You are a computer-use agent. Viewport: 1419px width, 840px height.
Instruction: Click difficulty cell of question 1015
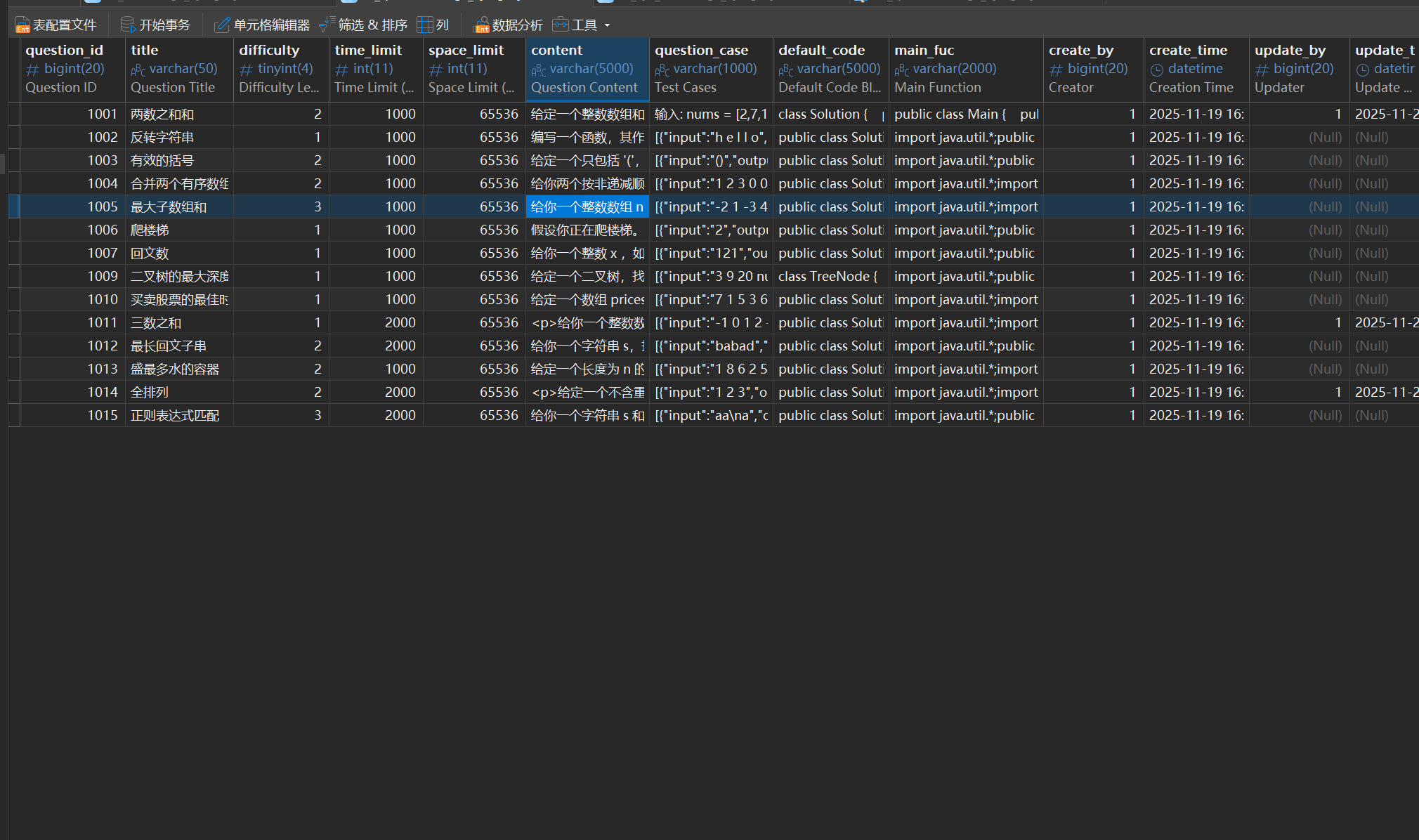click(280, 415)
